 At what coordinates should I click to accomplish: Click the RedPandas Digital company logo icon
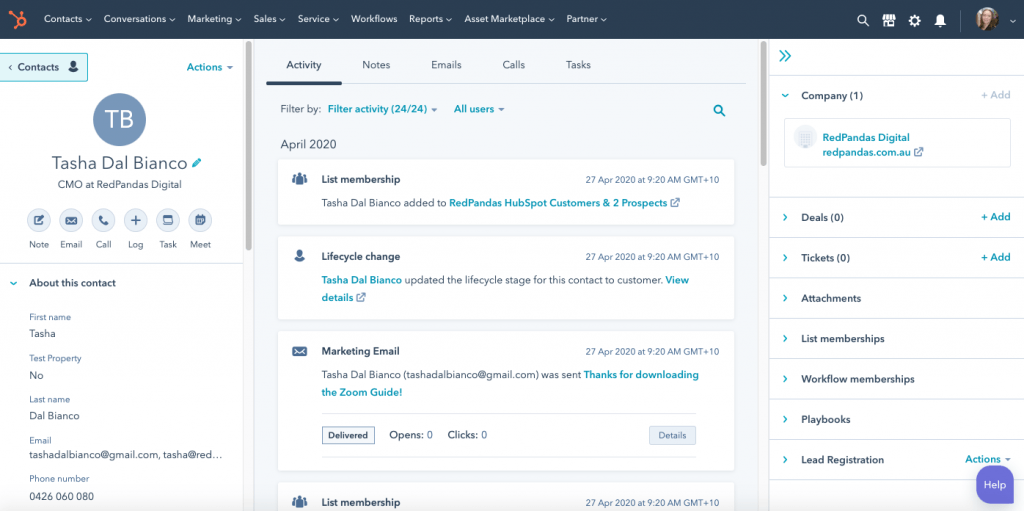coord(805,137)
